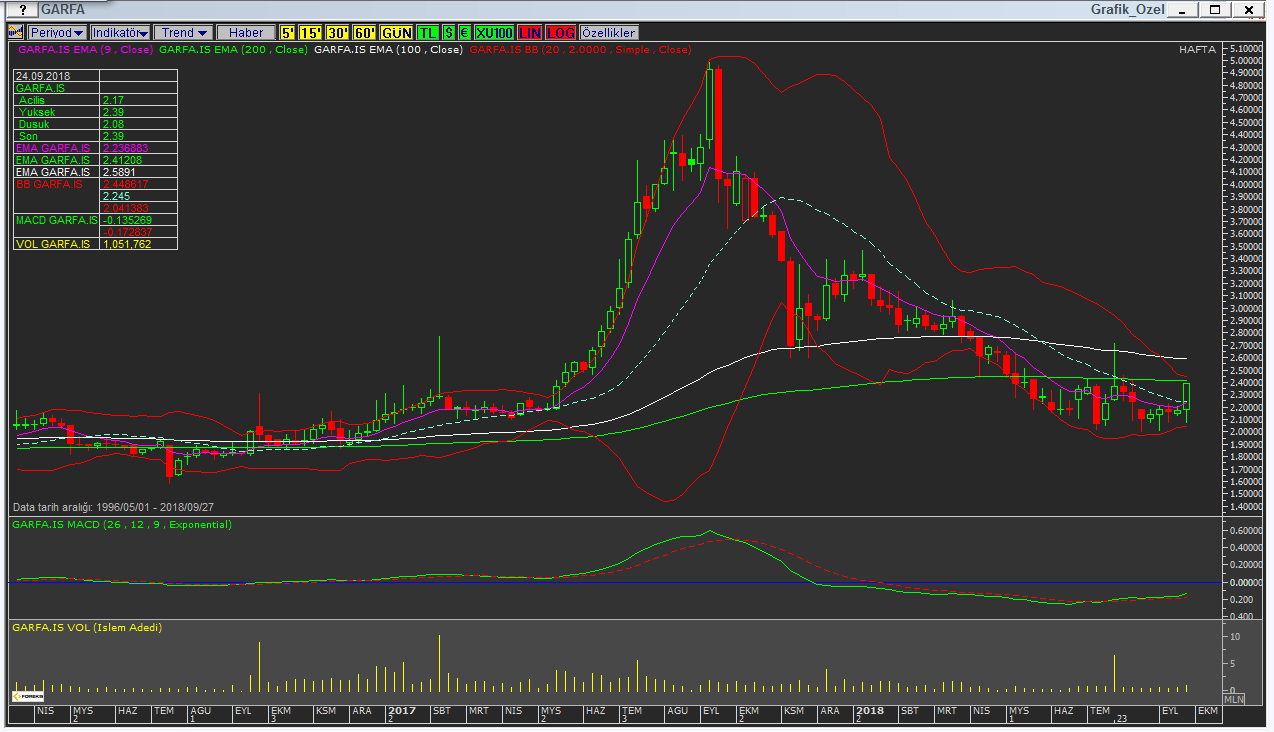
Task: Click the 5.00000 price axis label
Action: [1247, 60]
